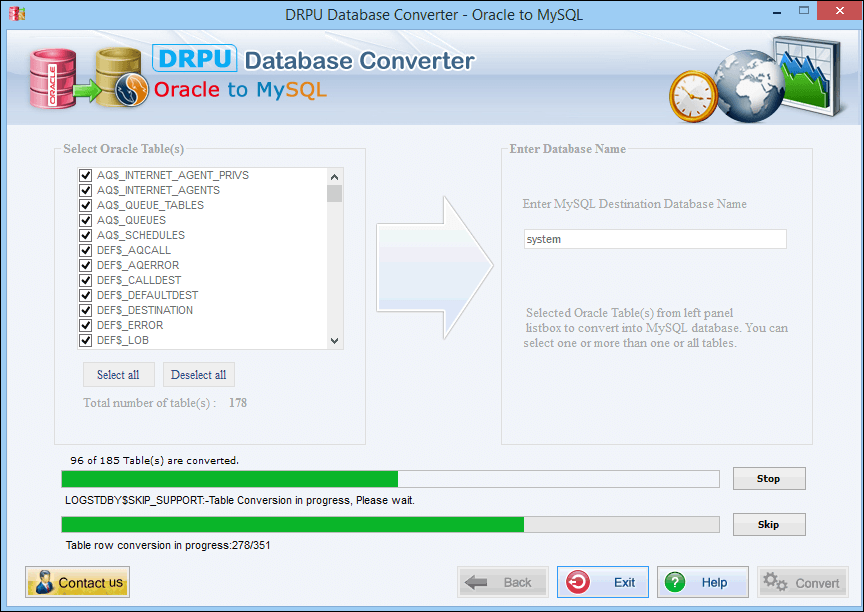The height and width of the screenshot is (612, 864).
Task: Click the total tables count 178
Action: coord(238,403)
